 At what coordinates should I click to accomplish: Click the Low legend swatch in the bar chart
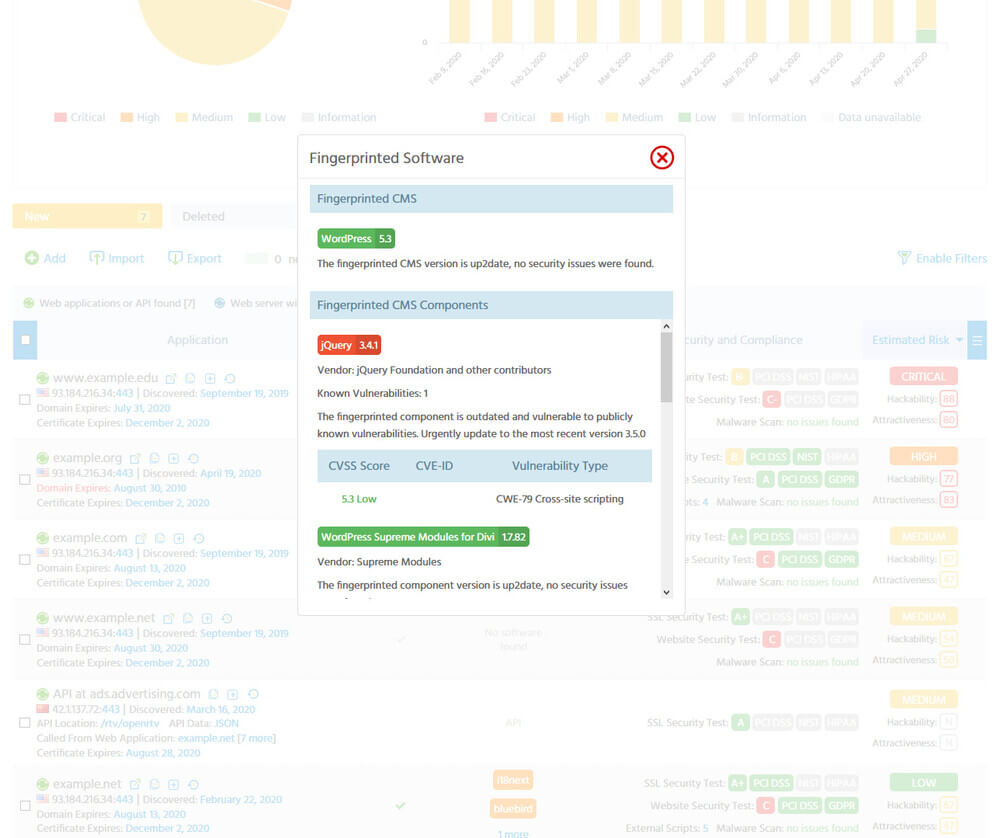(x=685, y=117)
